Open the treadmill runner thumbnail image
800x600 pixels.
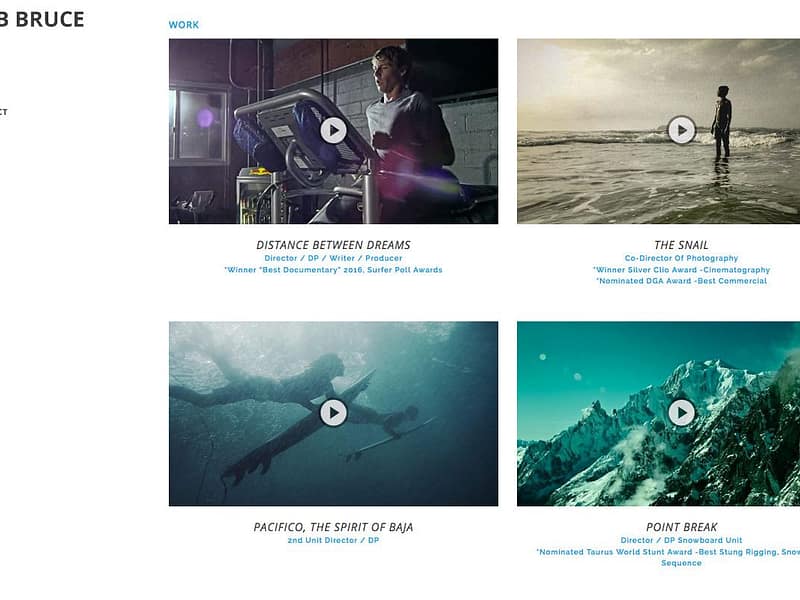coord(333,131)
